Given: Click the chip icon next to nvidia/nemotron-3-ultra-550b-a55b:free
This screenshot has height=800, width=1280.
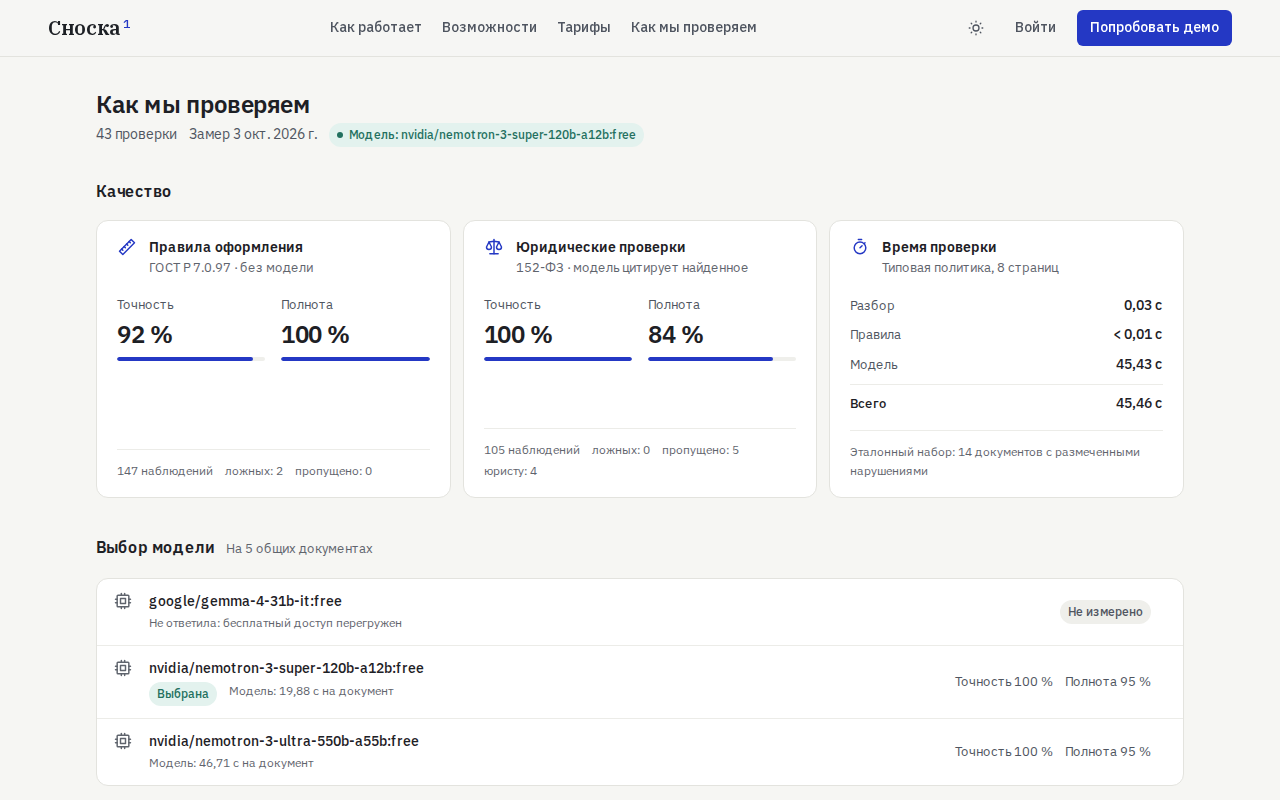Looking at the screenshot, I should [x=123, y=741].
